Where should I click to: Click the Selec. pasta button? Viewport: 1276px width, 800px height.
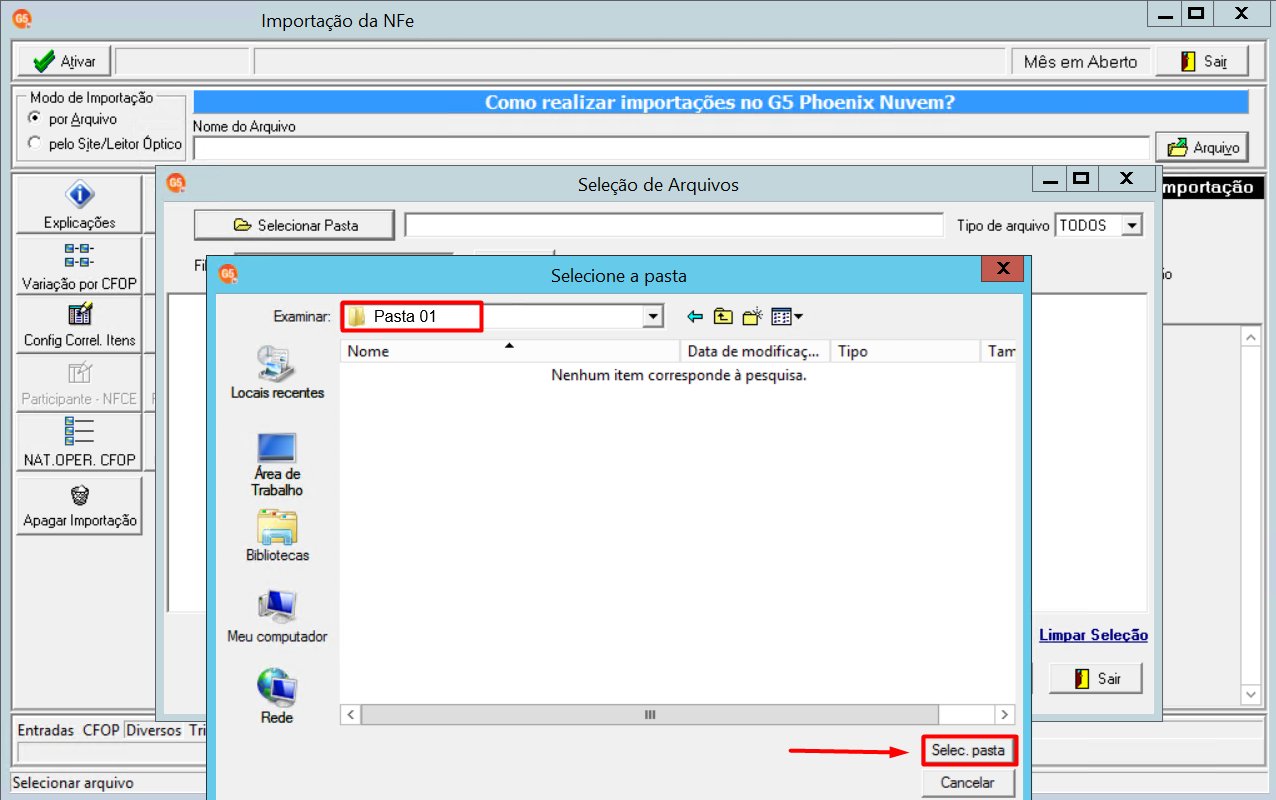click(x=968, y=750)
